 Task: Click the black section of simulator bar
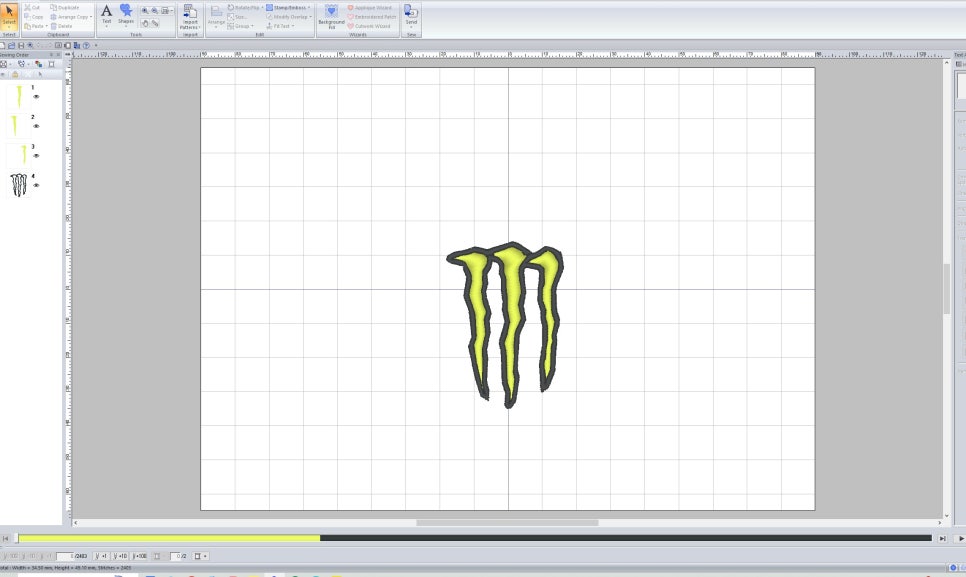point(626,538)
